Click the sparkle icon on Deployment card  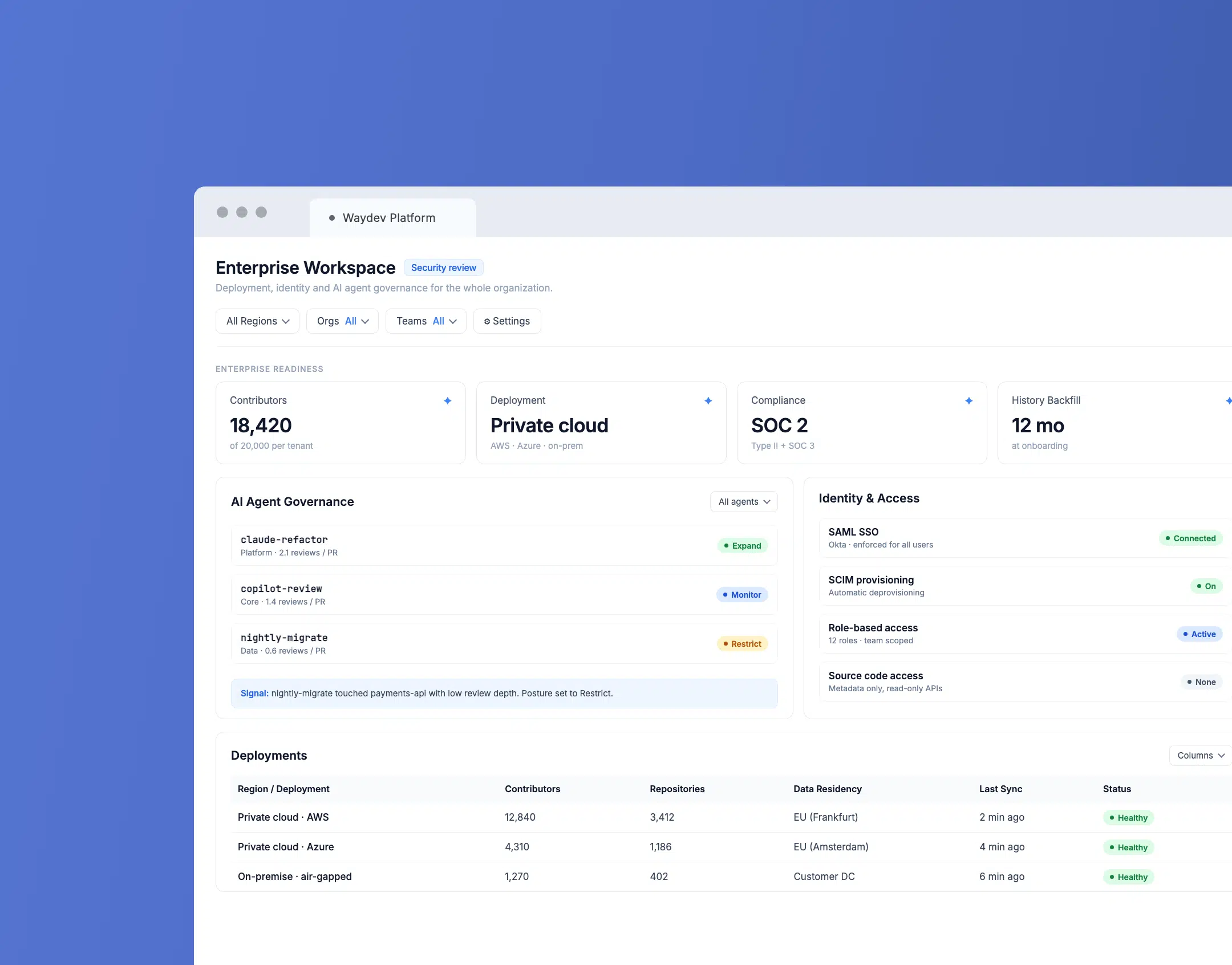tap(708, 401)
